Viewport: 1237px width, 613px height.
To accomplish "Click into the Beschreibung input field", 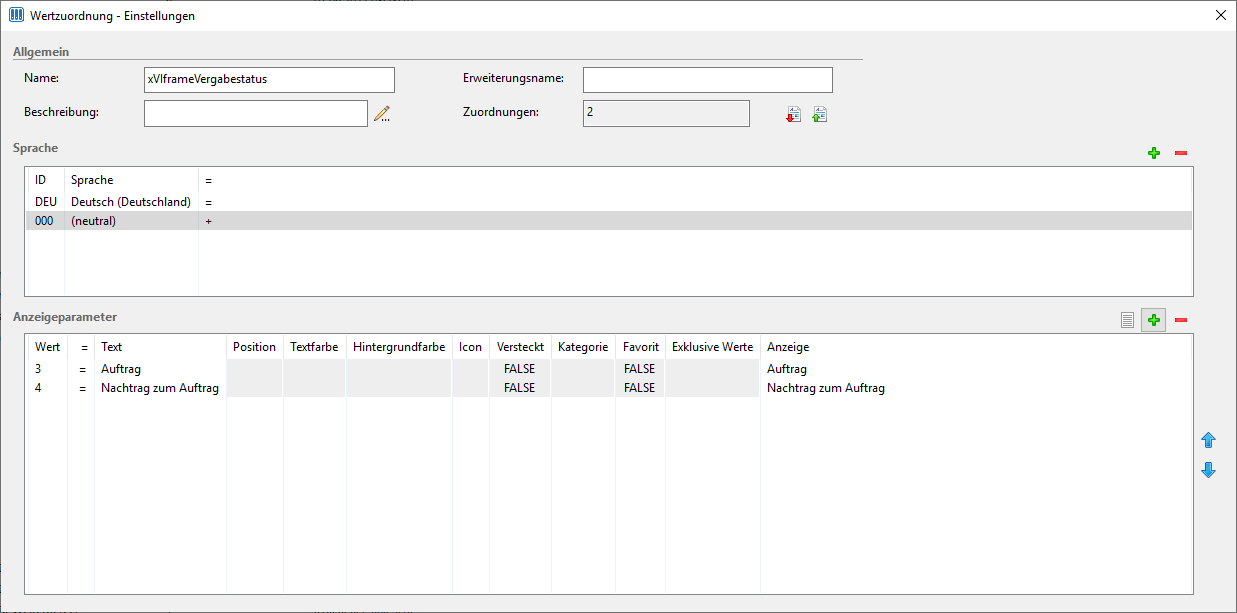I will click(x=256, y=113).
